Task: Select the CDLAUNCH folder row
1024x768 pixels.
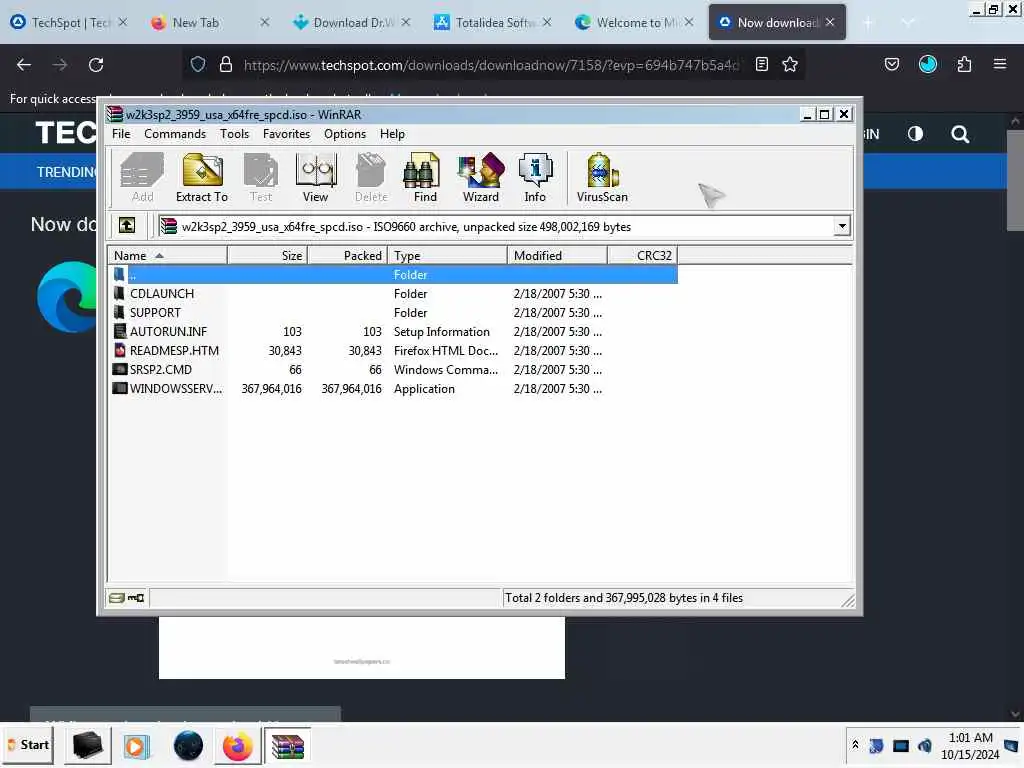Action: 393,294
